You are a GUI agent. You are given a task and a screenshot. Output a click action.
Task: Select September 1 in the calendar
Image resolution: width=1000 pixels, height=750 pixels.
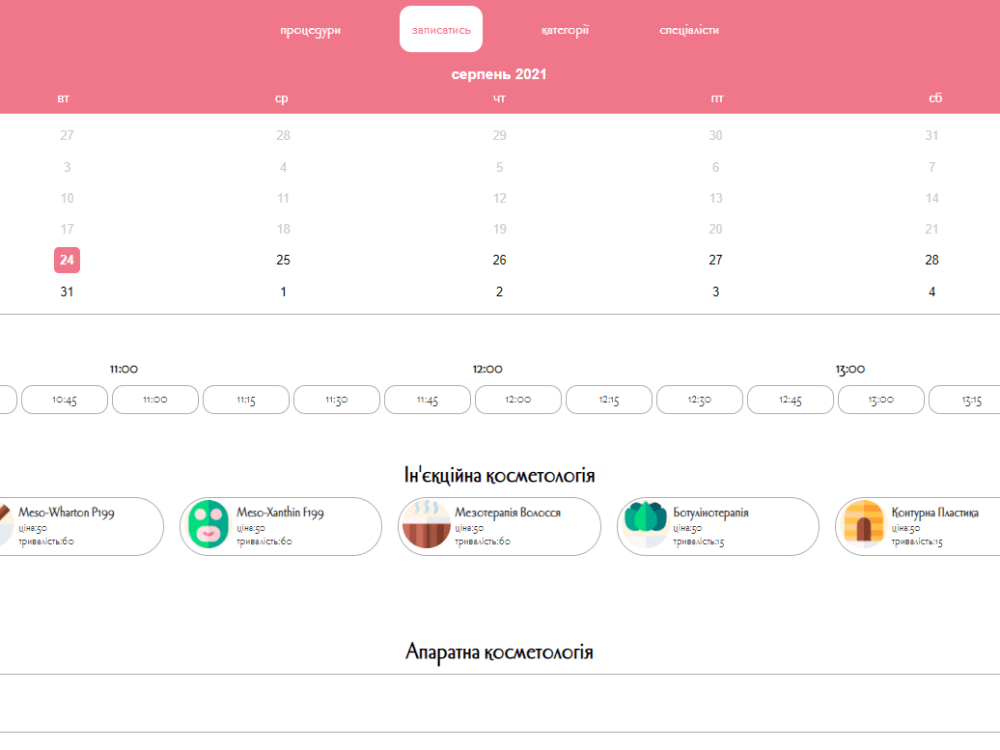pos(283,292)
